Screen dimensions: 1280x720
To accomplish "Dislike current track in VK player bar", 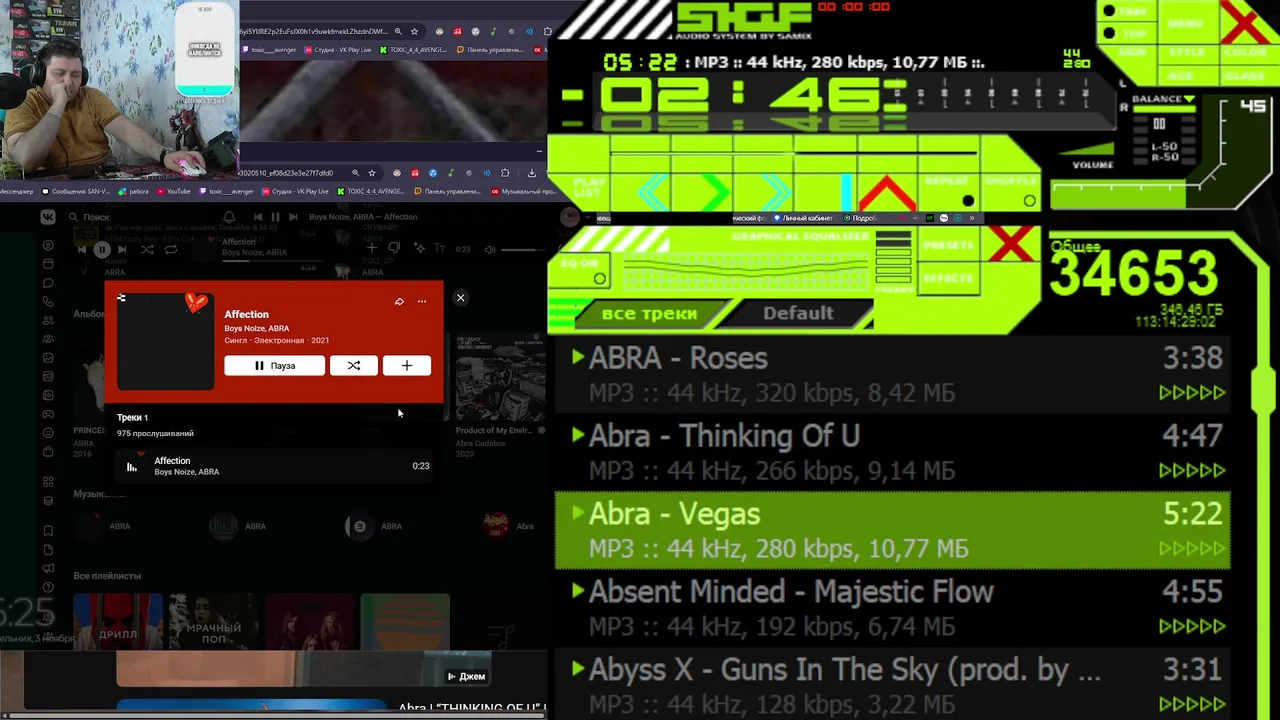I will 394,248.
